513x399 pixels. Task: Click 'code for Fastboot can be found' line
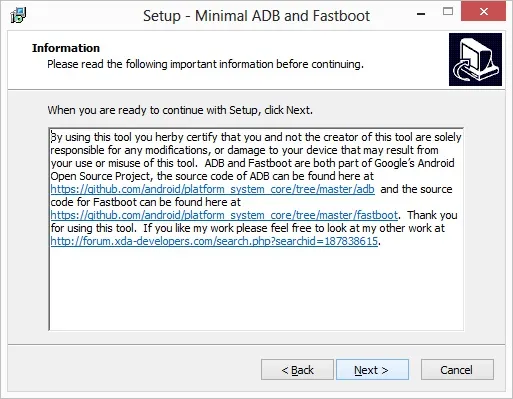146,202
